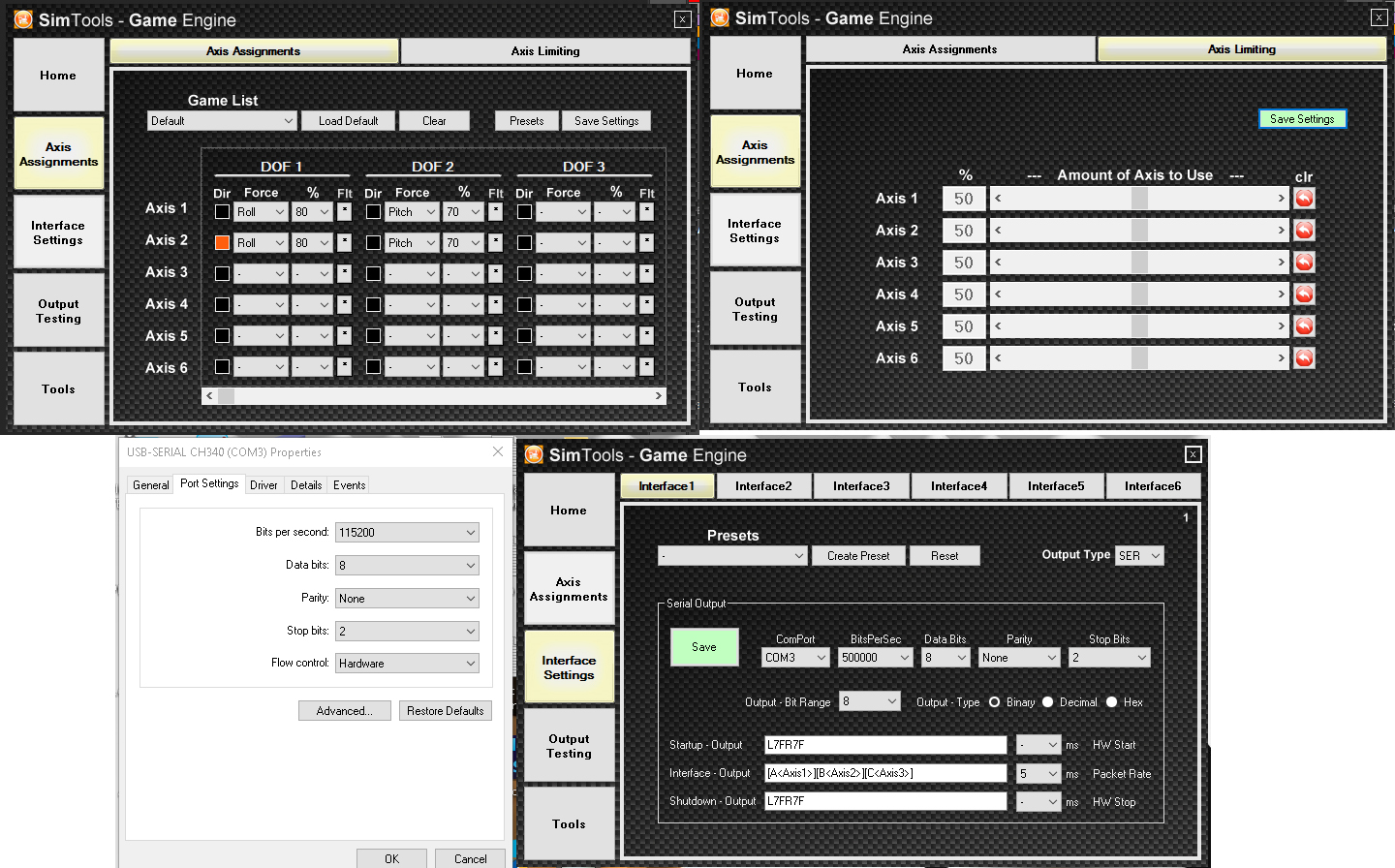This screenshot has height=868, width=1395.
Task: Open the Game List Default dropdown
Action: pos(222,121)
